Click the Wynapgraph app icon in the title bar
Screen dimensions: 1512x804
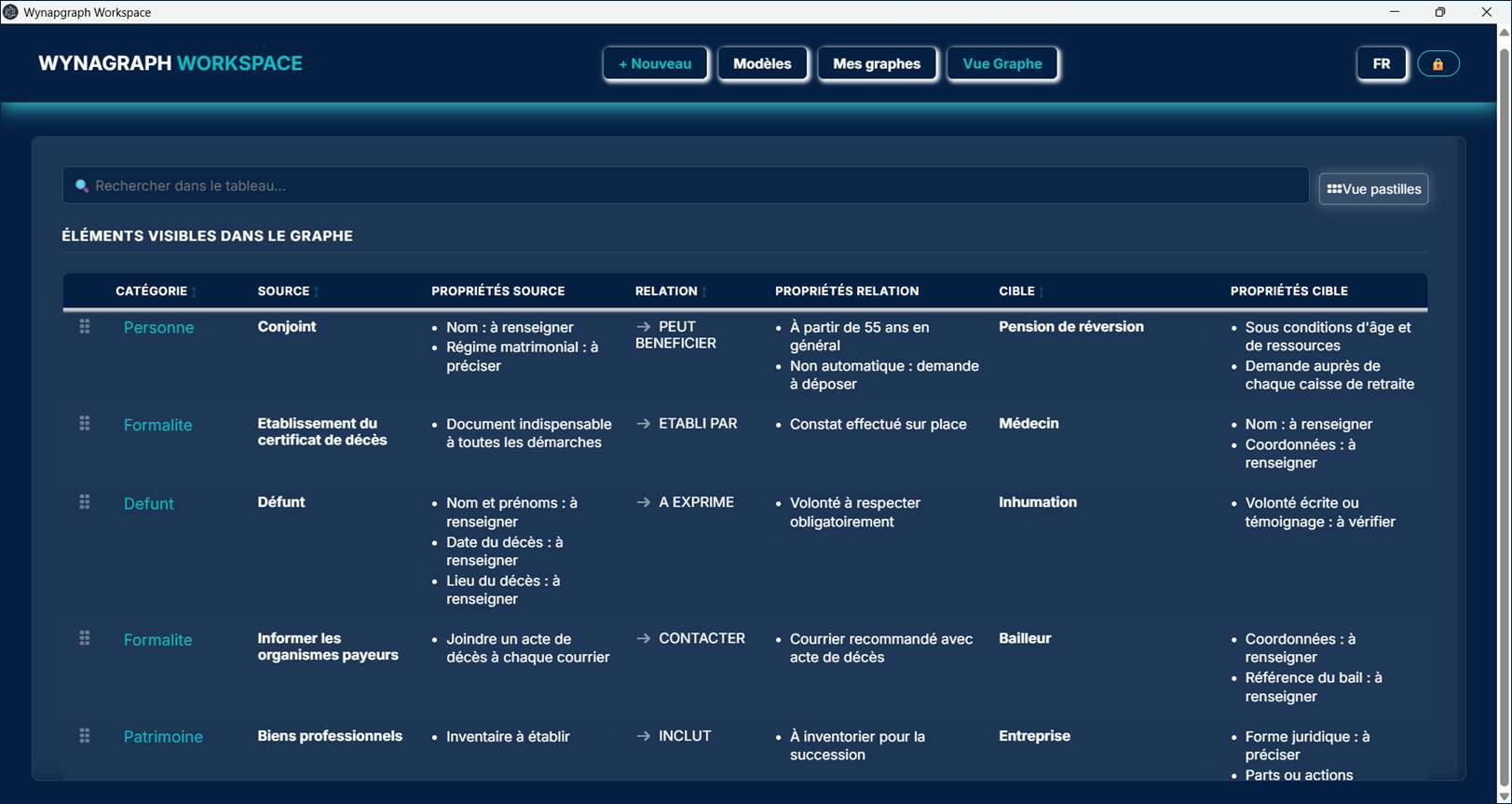11,12
